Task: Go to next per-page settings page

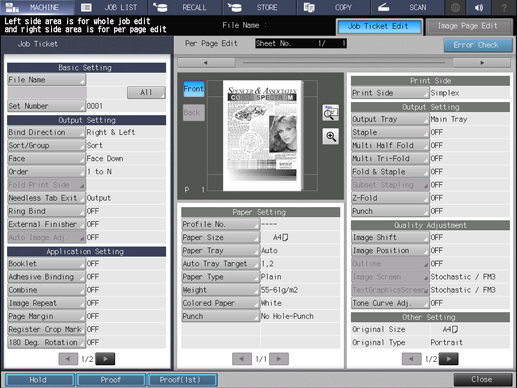Action: coord(449,359)
